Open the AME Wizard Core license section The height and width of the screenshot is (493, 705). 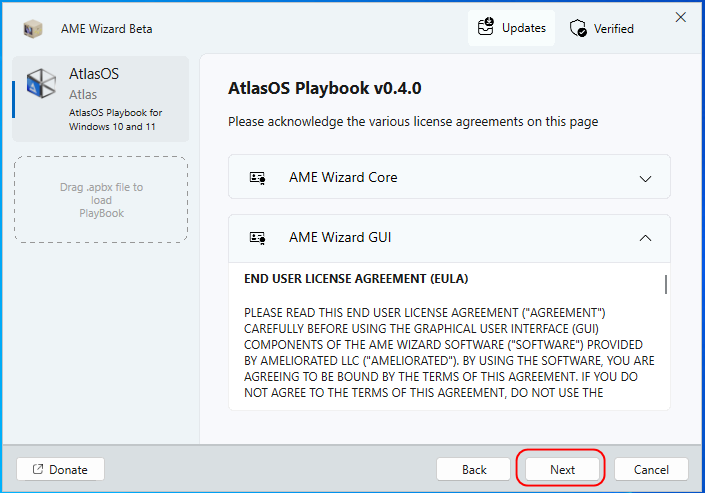449,177
